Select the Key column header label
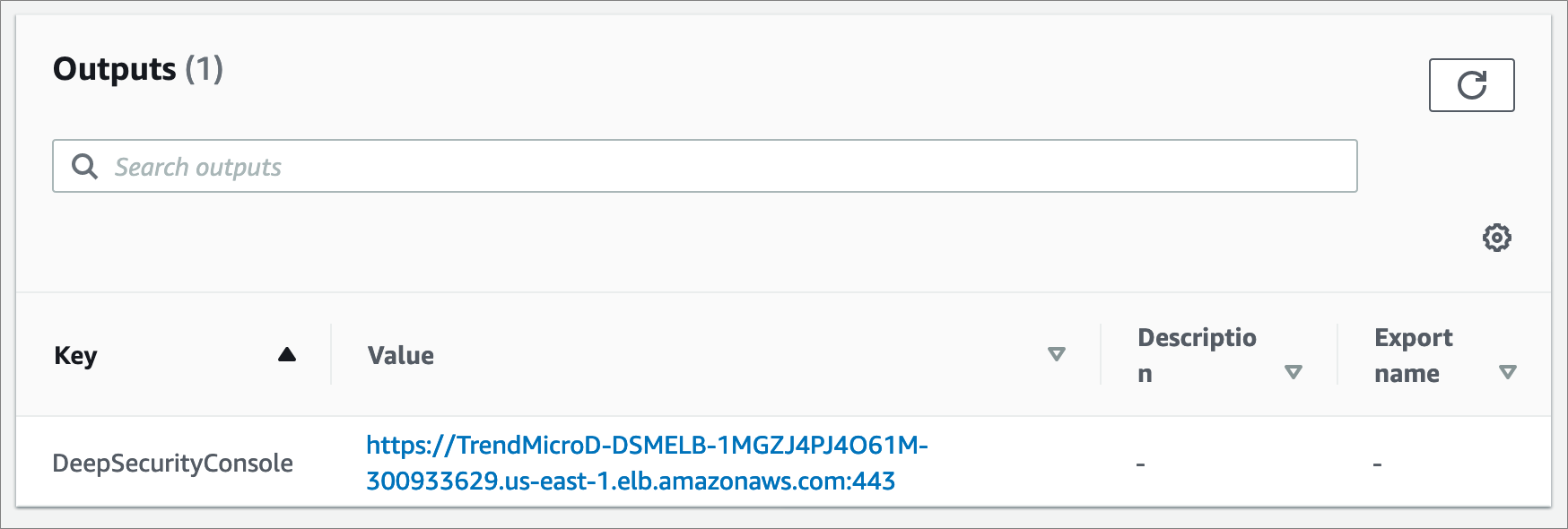The image size is (1568, 529). (75, 355)
